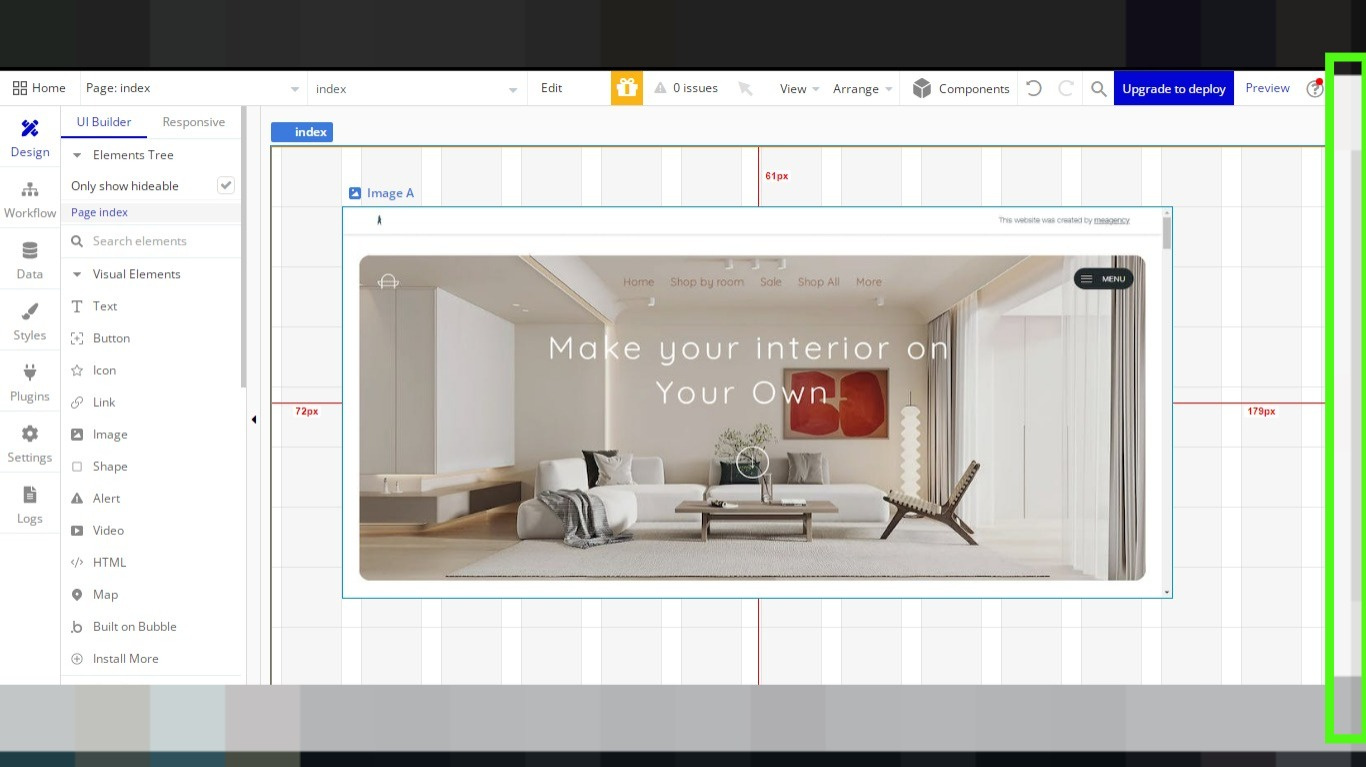Open the Page: index dropdown
The width and height of the screenshot is (1366, 767).
[190, 88]
